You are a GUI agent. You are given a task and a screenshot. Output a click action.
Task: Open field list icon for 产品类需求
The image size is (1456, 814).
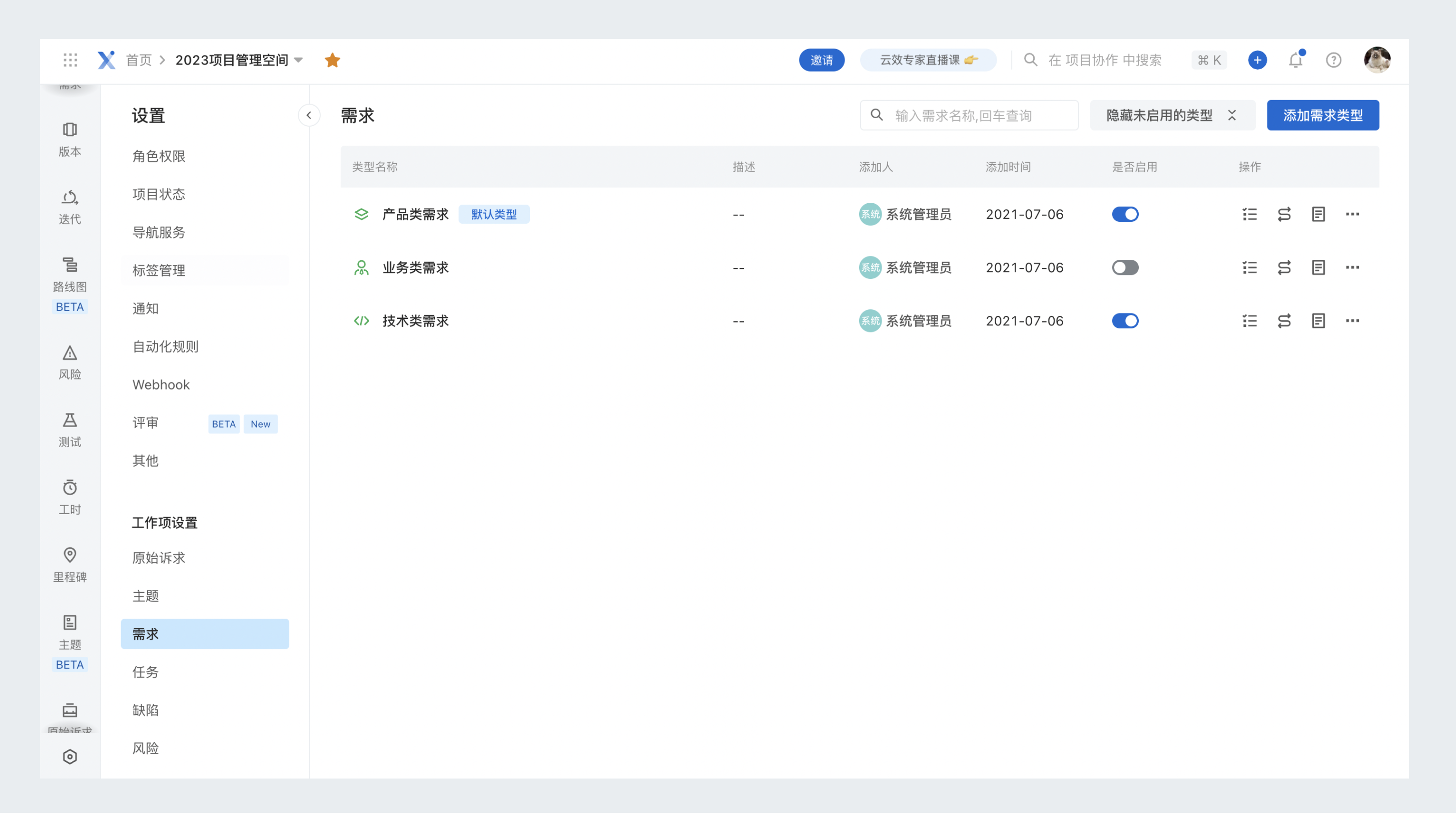coord(1250,214)
